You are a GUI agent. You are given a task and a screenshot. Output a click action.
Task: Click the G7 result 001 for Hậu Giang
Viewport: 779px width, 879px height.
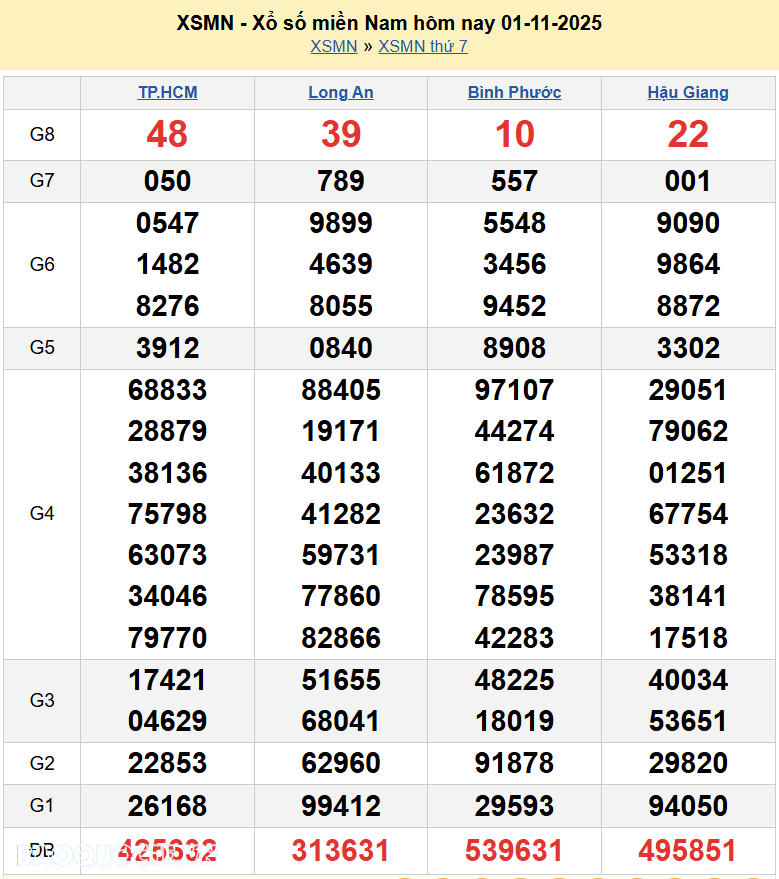[688, 181]
